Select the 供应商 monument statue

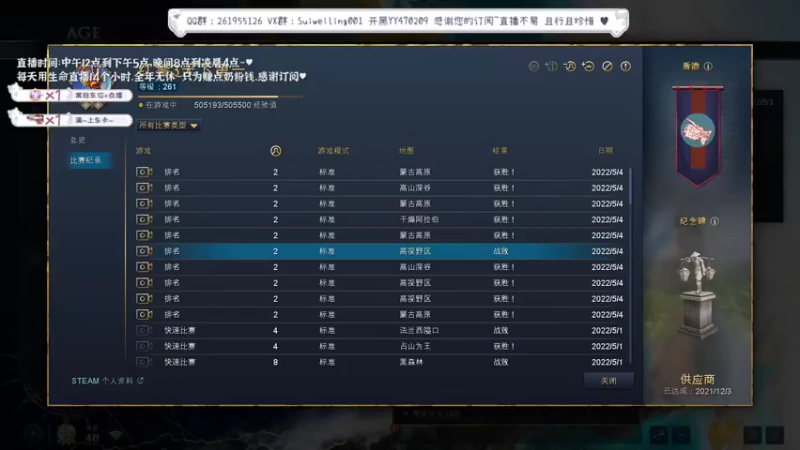[697, 295]
